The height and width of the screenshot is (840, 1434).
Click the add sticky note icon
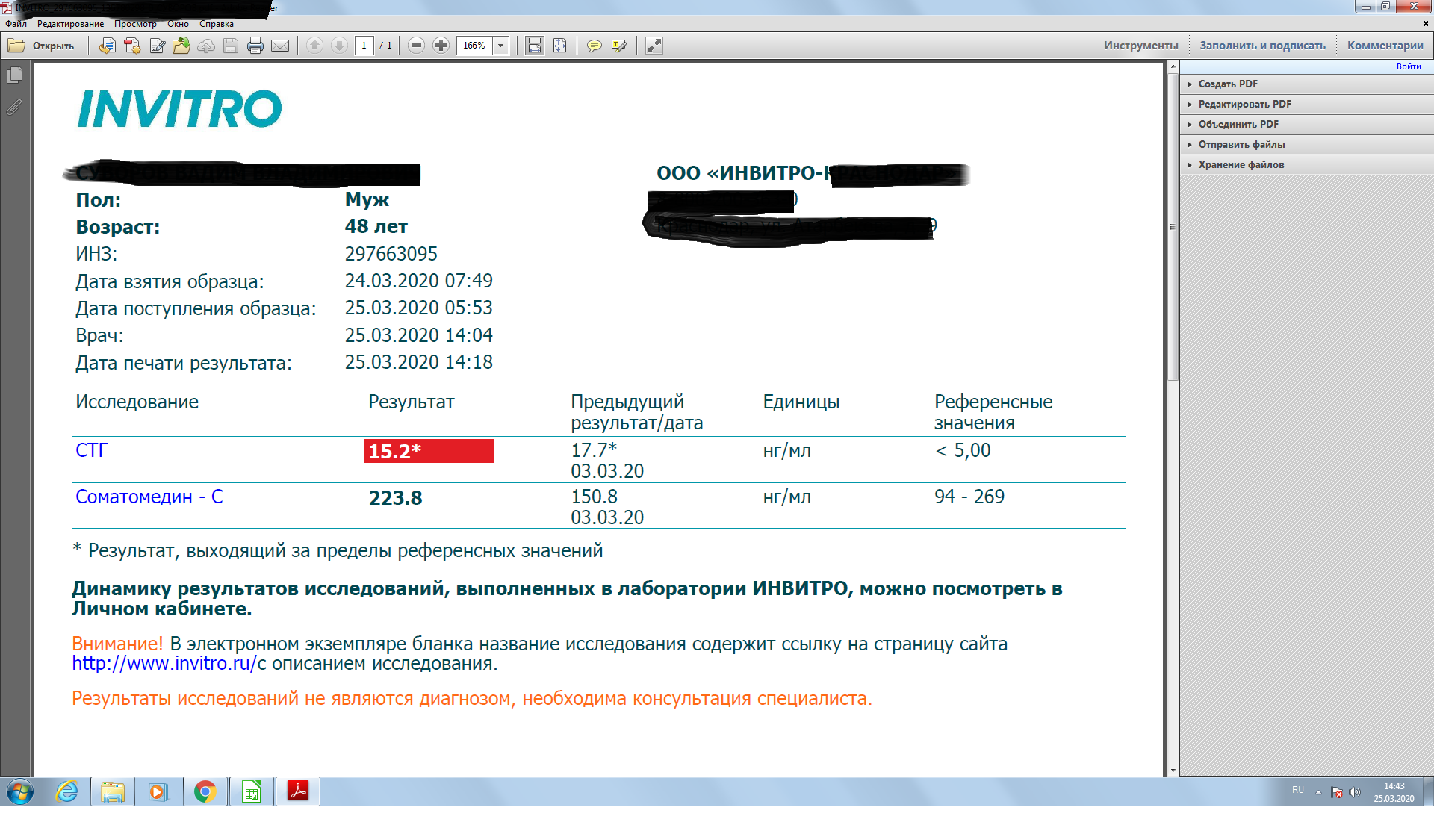coord(594,46)
